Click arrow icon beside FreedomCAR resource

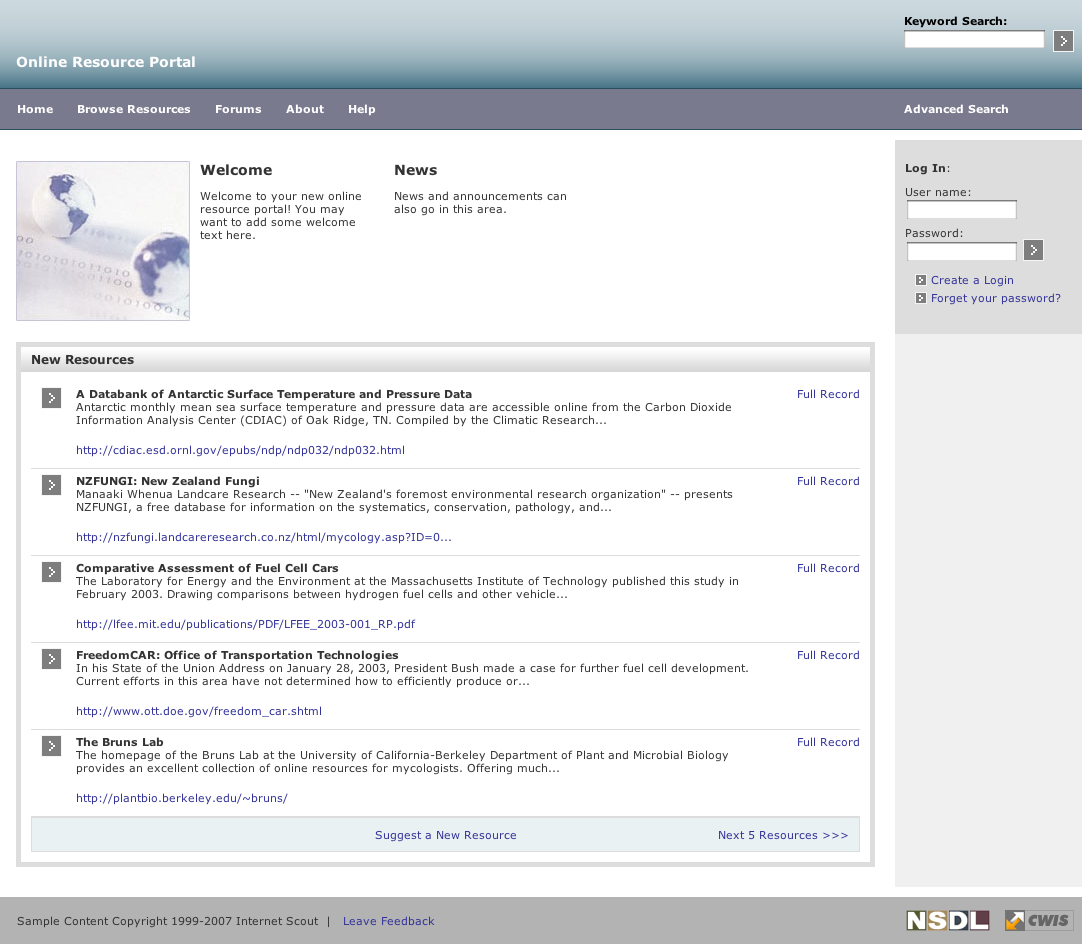(x=51, y=659)
